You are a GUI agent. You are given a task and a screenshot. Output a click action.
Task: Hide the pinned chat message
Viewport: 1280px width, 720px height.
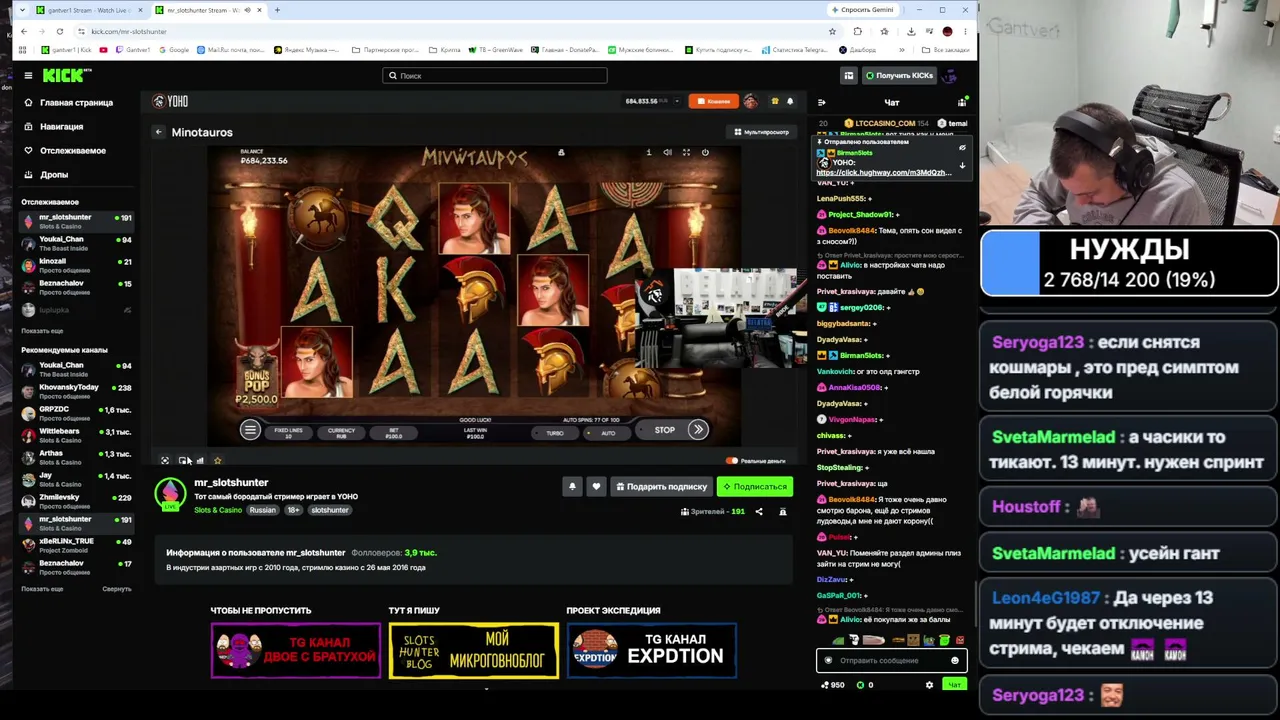click(962, 148)
